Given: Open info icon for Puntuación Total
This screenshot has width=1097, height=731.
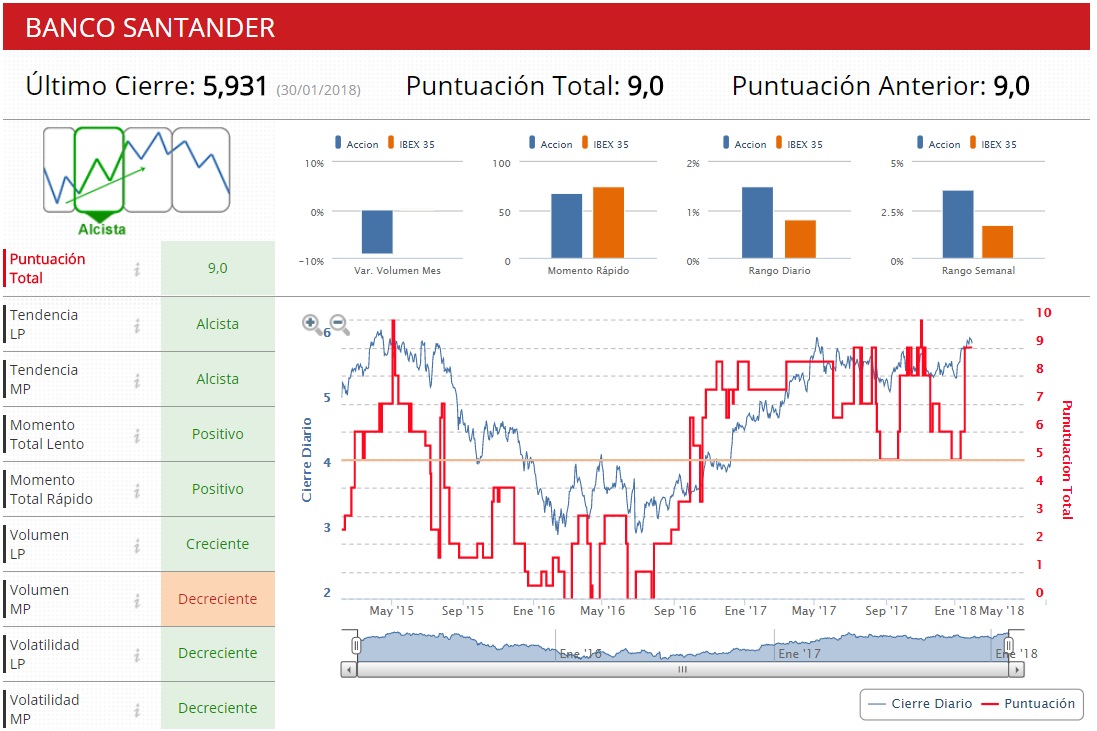Looking at the screenshot, I should tap(137, 269).
